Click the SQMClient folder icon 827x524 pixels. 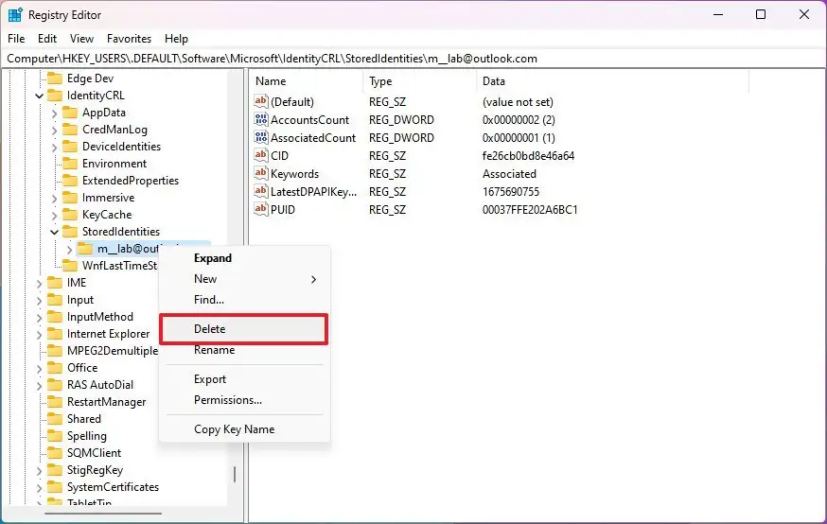pos(54,453)
